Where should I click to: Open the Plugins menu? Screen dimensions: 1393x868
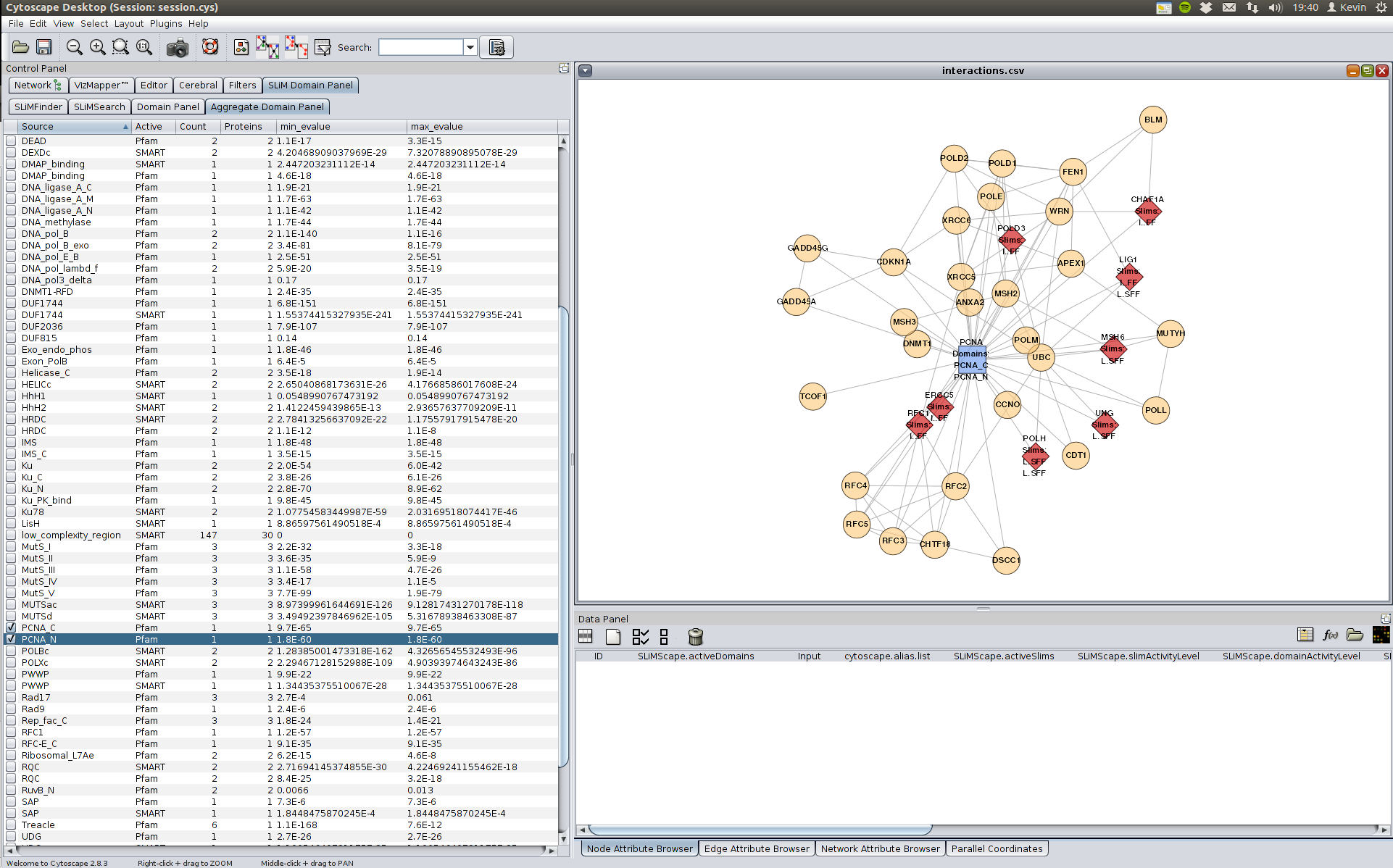[165, 23]
